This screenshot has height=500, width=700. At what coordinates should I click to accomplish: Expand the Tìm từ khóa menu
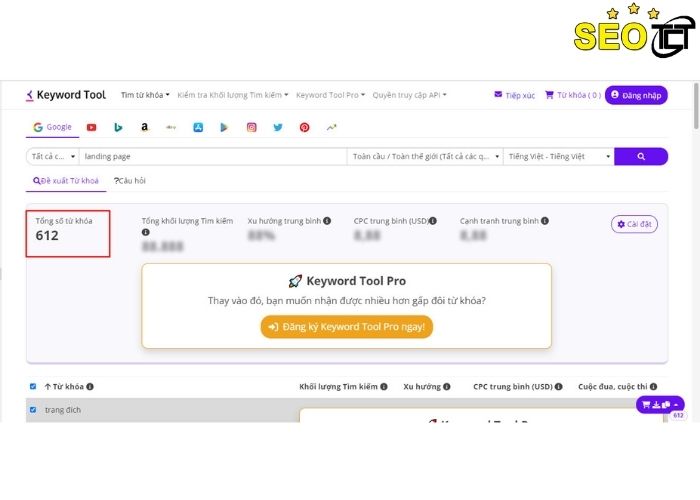[145, 95]
